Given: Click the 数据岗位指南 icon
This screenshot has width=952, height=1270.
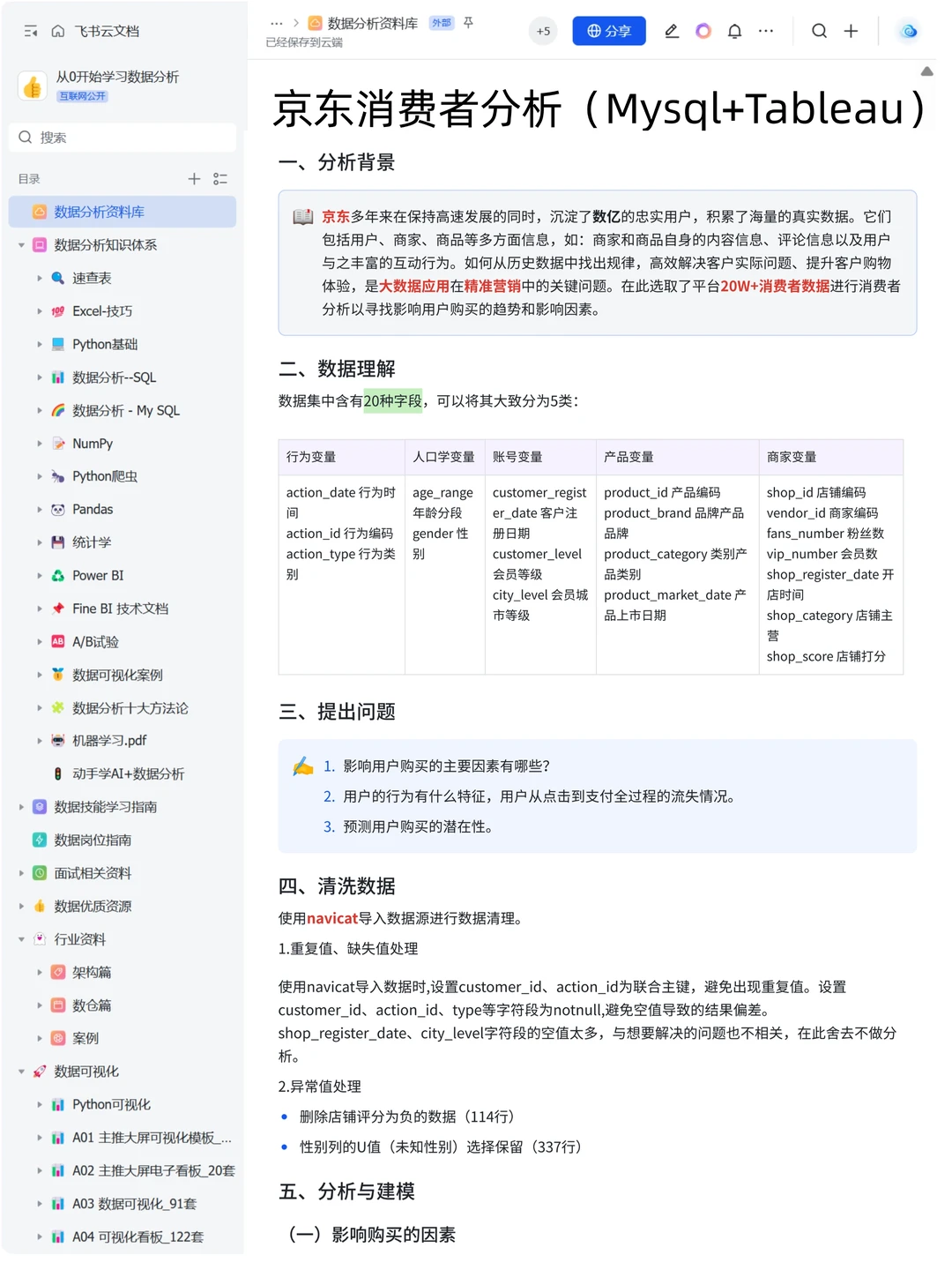Looking at the screenshot, I should tap(40, 840).
